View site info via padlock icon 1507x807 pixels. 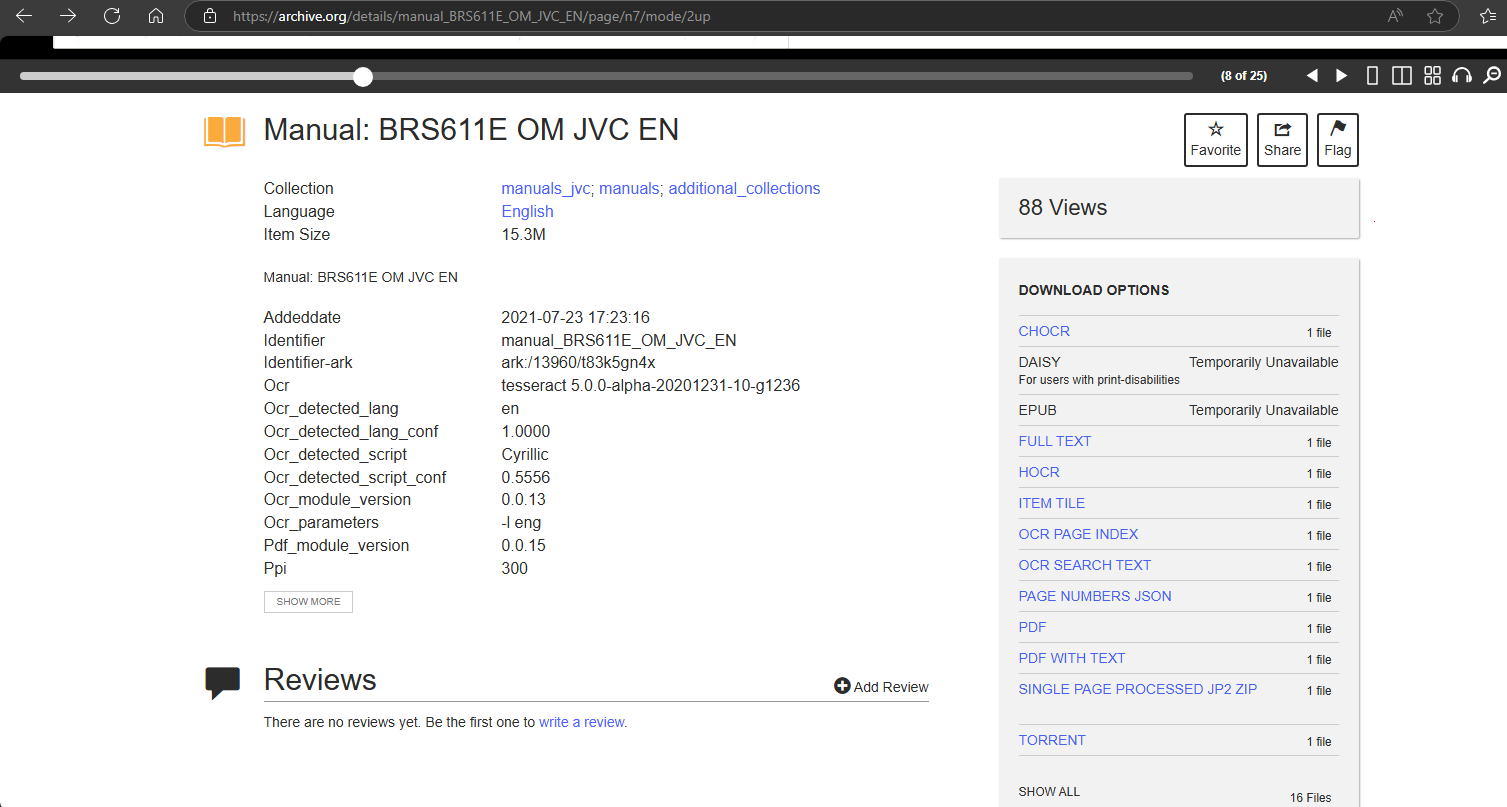coord(209,16)
